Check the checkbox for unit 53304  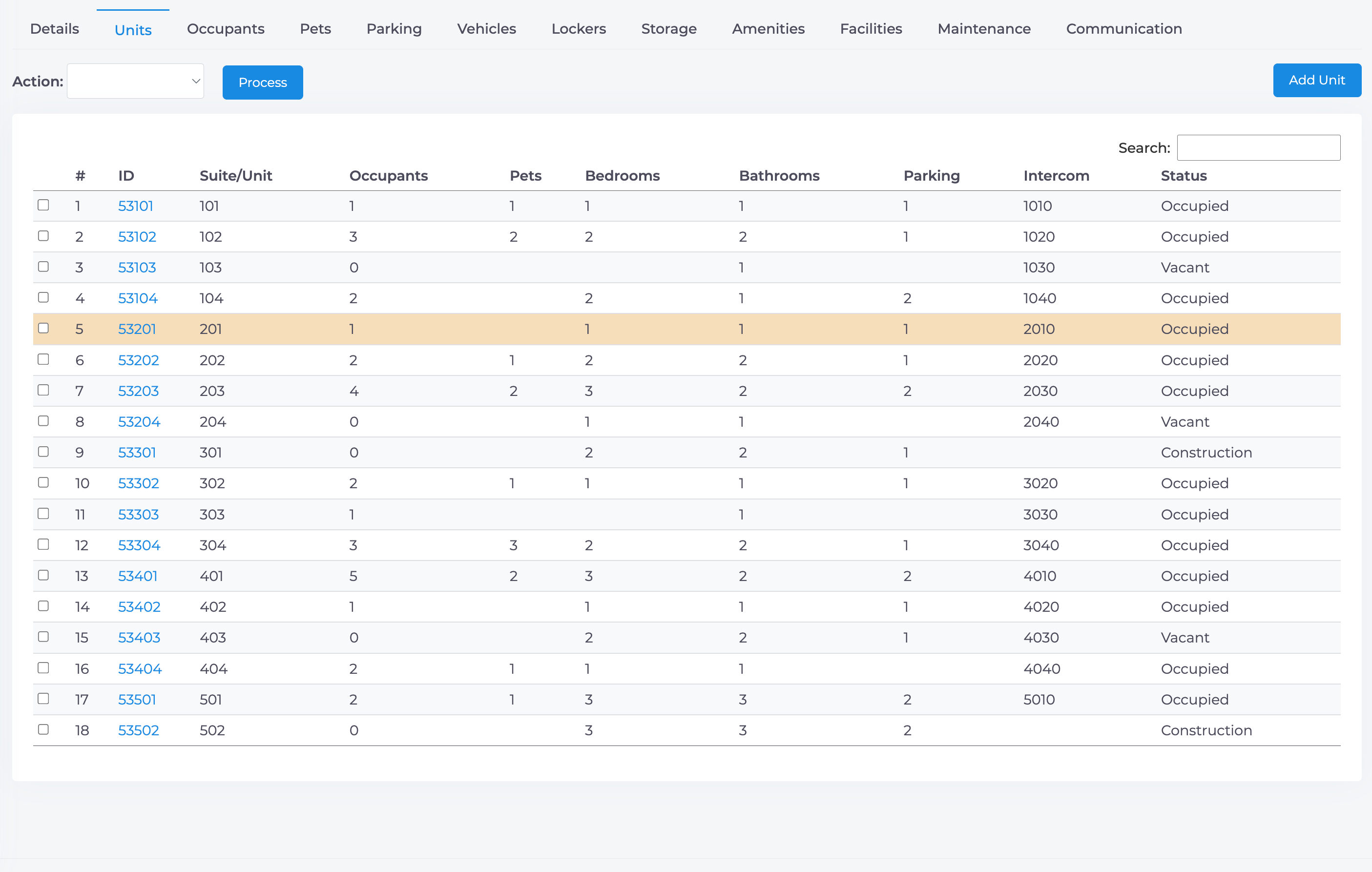coord(43,544)
